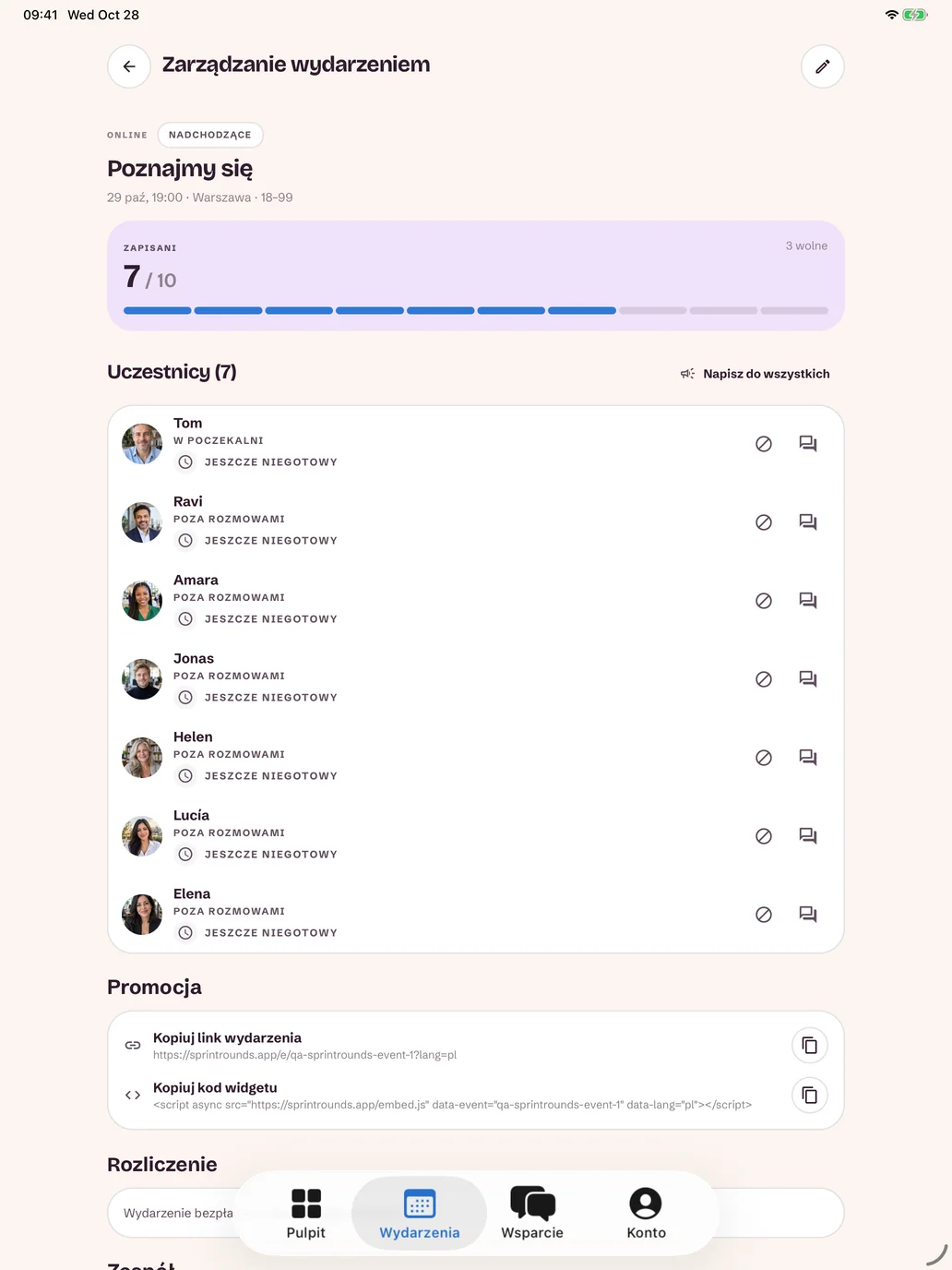This screenshot has height=1270, width=952.
Task: Select the Wydarzenia tab
Action: pyautogui.click(x=420, y=1214)
